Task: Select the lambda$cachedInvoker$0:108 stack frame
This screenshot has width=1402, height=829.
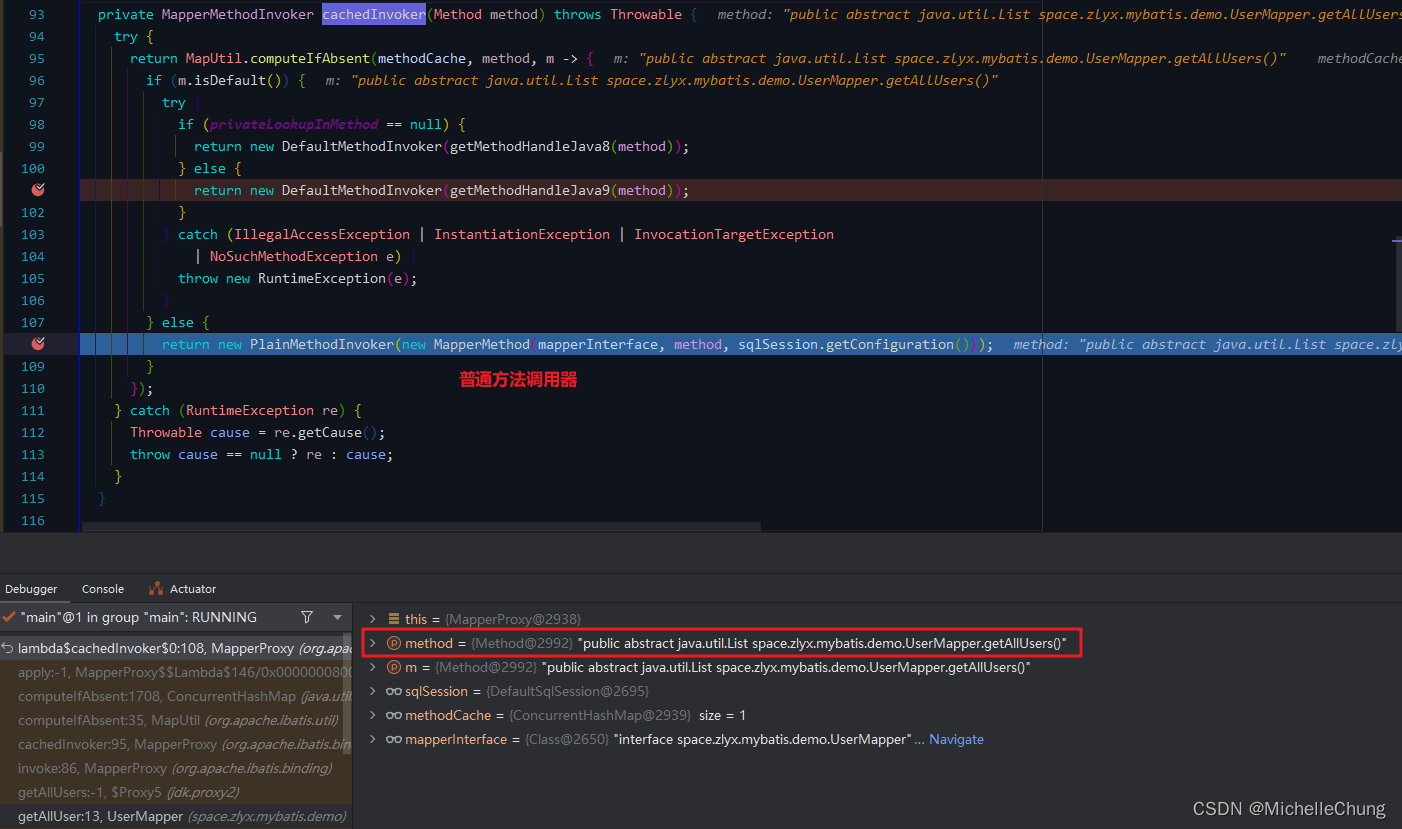Action: 176,648
